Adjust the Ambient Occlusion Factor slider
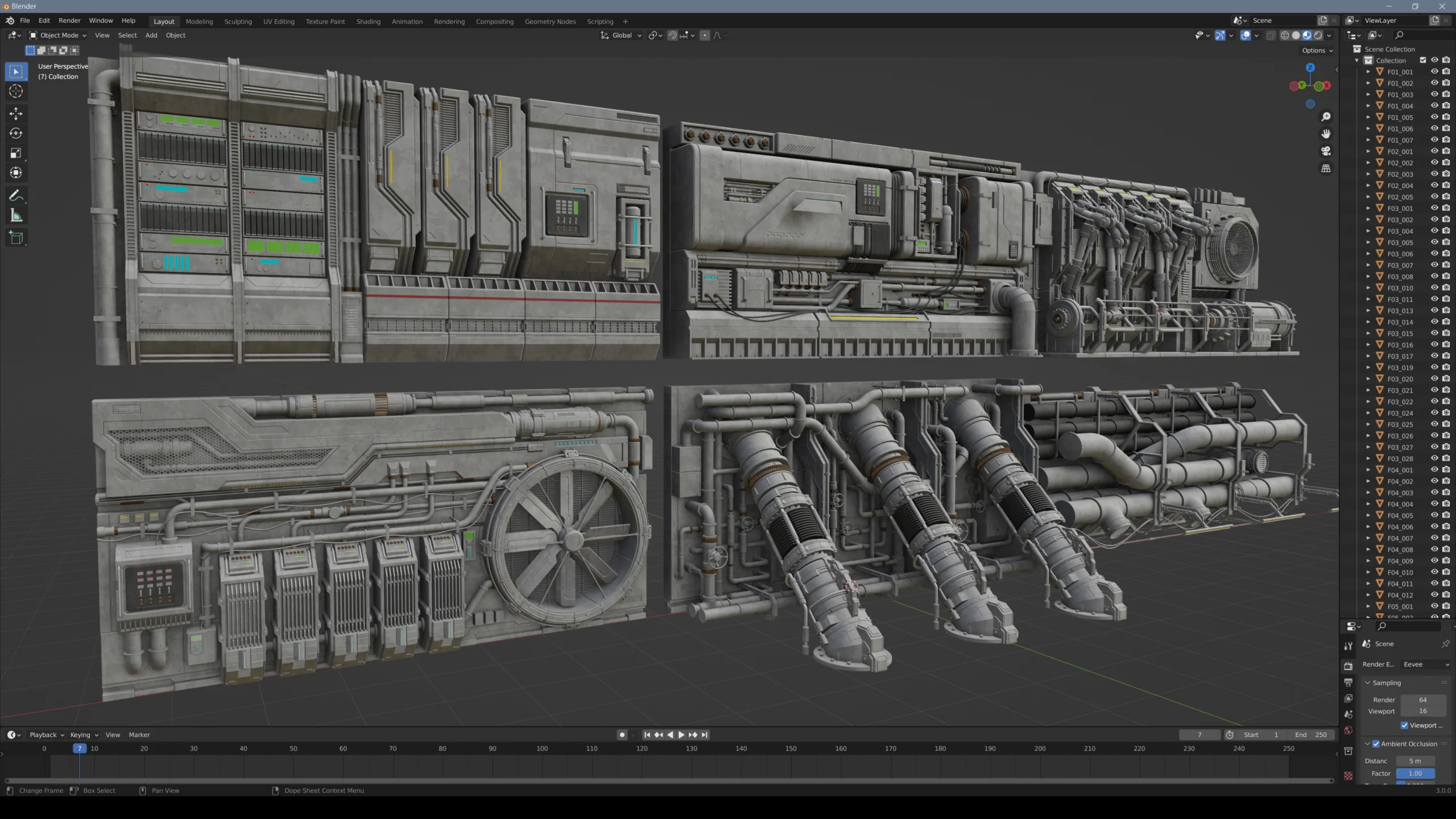The width and height of the screenshot is (1456, 819). coord(1415,773)
